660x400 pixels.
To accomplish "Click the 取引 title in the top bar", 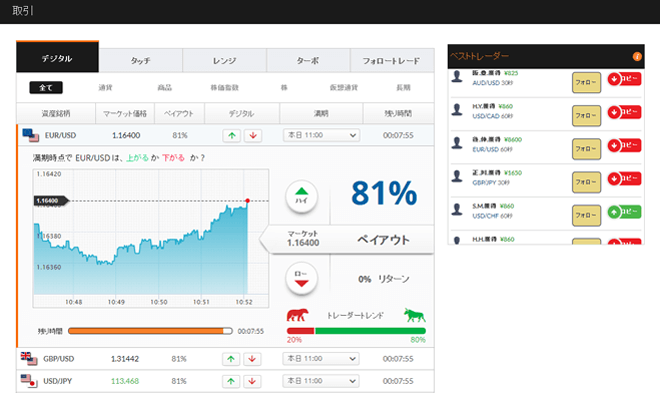I will click(22, 11).
